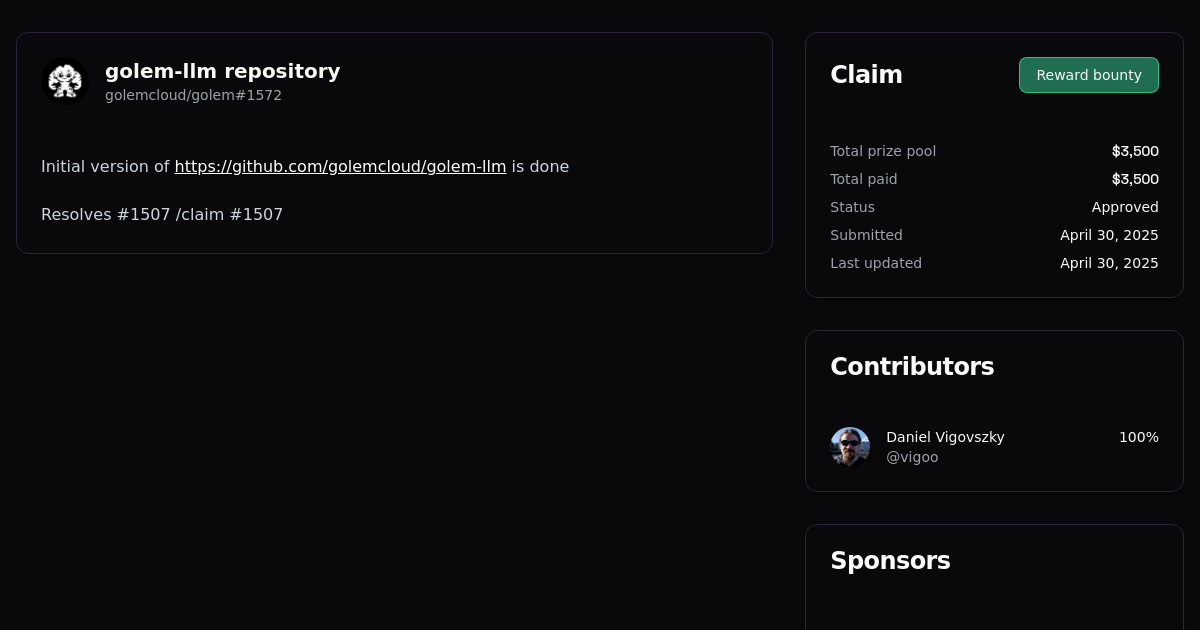The width and height of the screenshot is (1200, 630).
Task: Select the Approved status label
Action: (1125, 207)
